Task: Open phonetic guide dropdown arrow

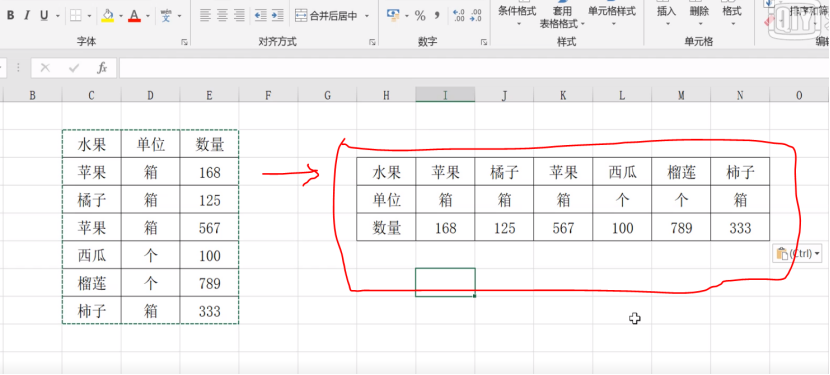Action: (179, 16)
